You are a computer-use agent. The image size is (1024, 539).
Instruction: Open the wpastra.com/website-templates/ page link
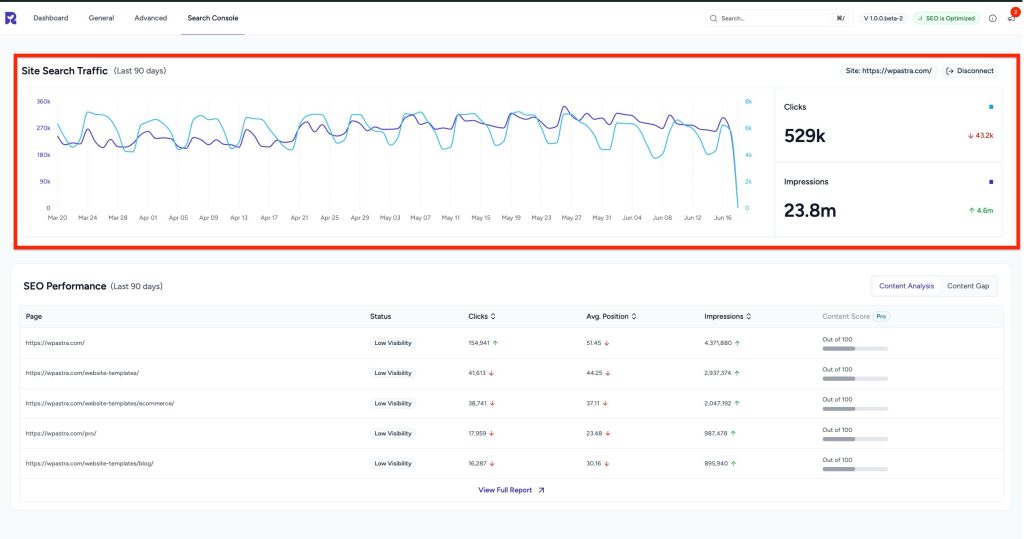coord(82,373)
